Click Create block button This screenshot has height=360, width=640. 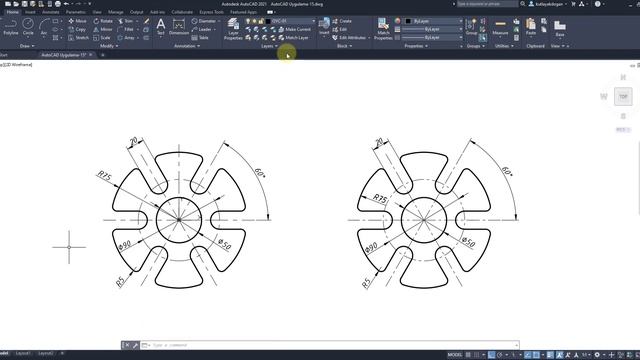(342, 21)
